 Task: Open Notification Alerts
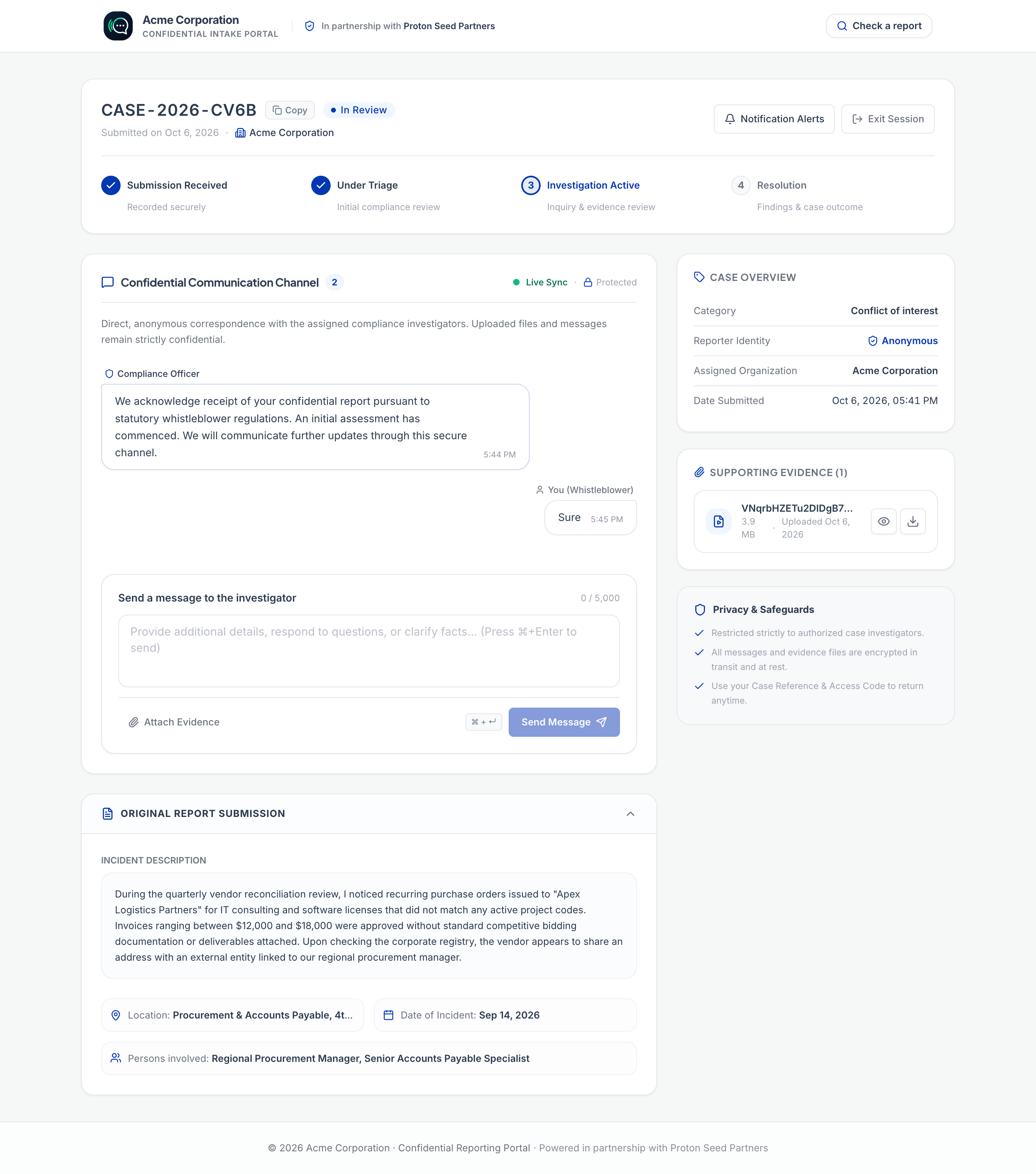[774, 119]
